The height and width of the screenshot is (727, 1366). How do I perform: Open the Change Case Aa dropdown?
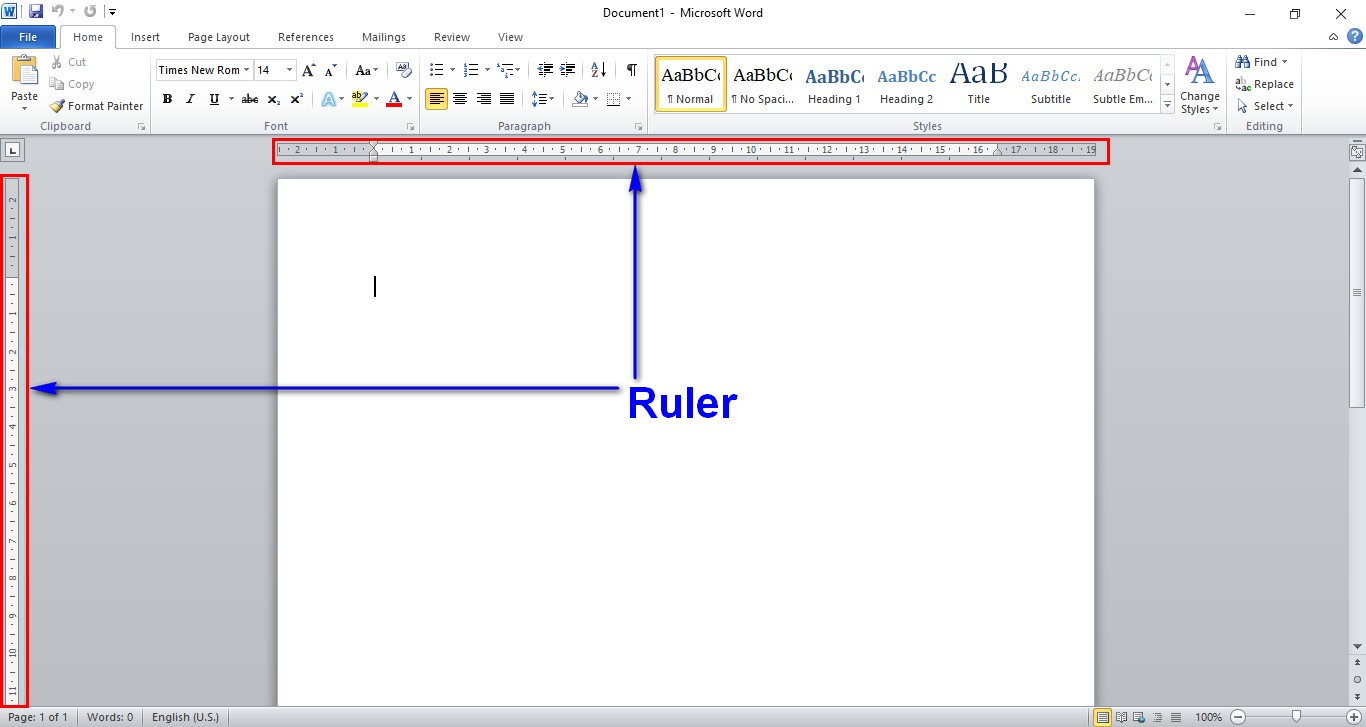[x=366, y=70]
